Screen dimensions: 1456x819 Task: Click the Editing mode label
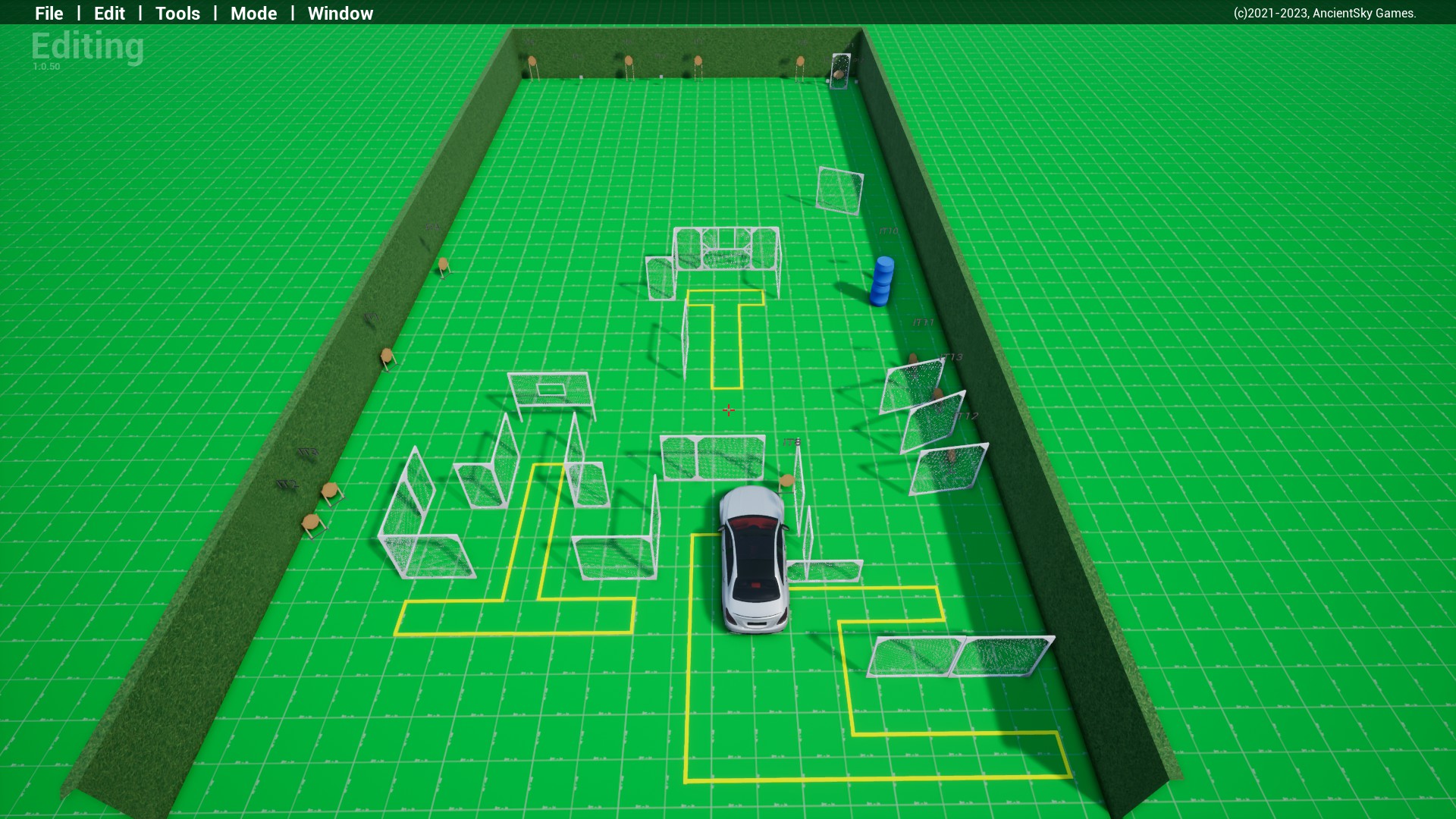(87, 46)
